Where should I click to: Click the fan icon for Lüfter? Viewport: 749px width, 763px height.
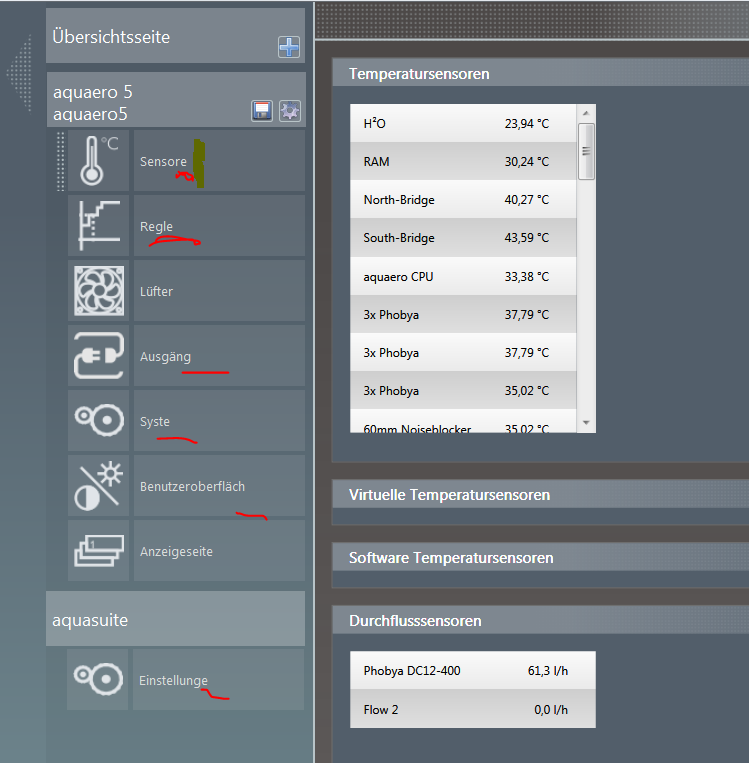tap(98, 291)
